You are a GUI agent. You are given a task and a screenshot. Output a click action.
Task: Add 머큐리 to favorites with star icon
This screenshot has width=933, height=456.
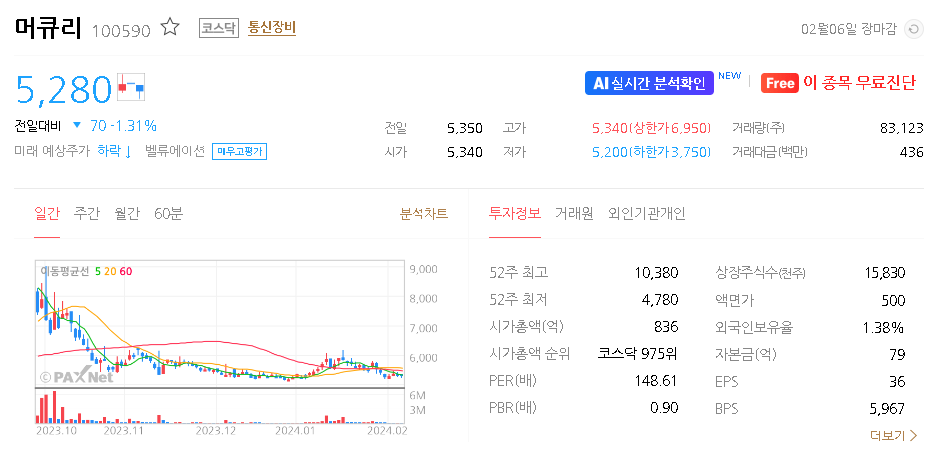coord(170,27)
